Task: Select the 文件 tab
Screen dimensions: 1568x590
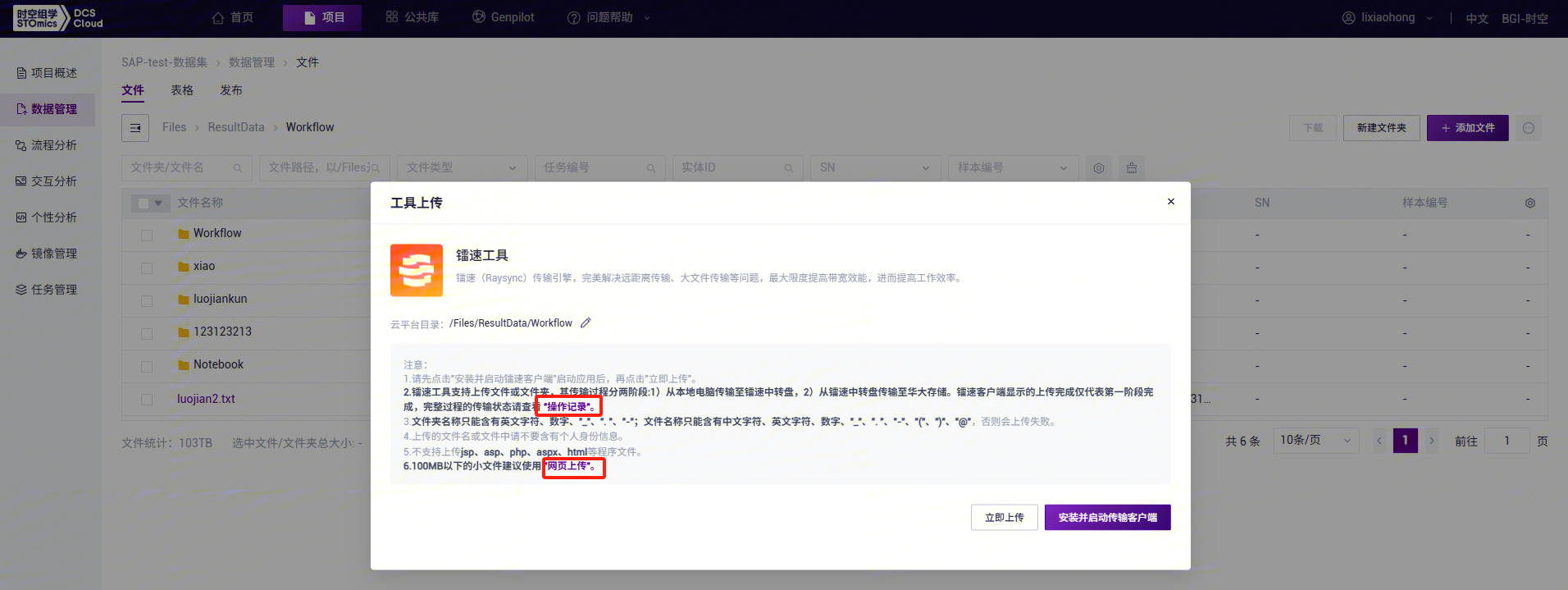Action: coord(133,90)
